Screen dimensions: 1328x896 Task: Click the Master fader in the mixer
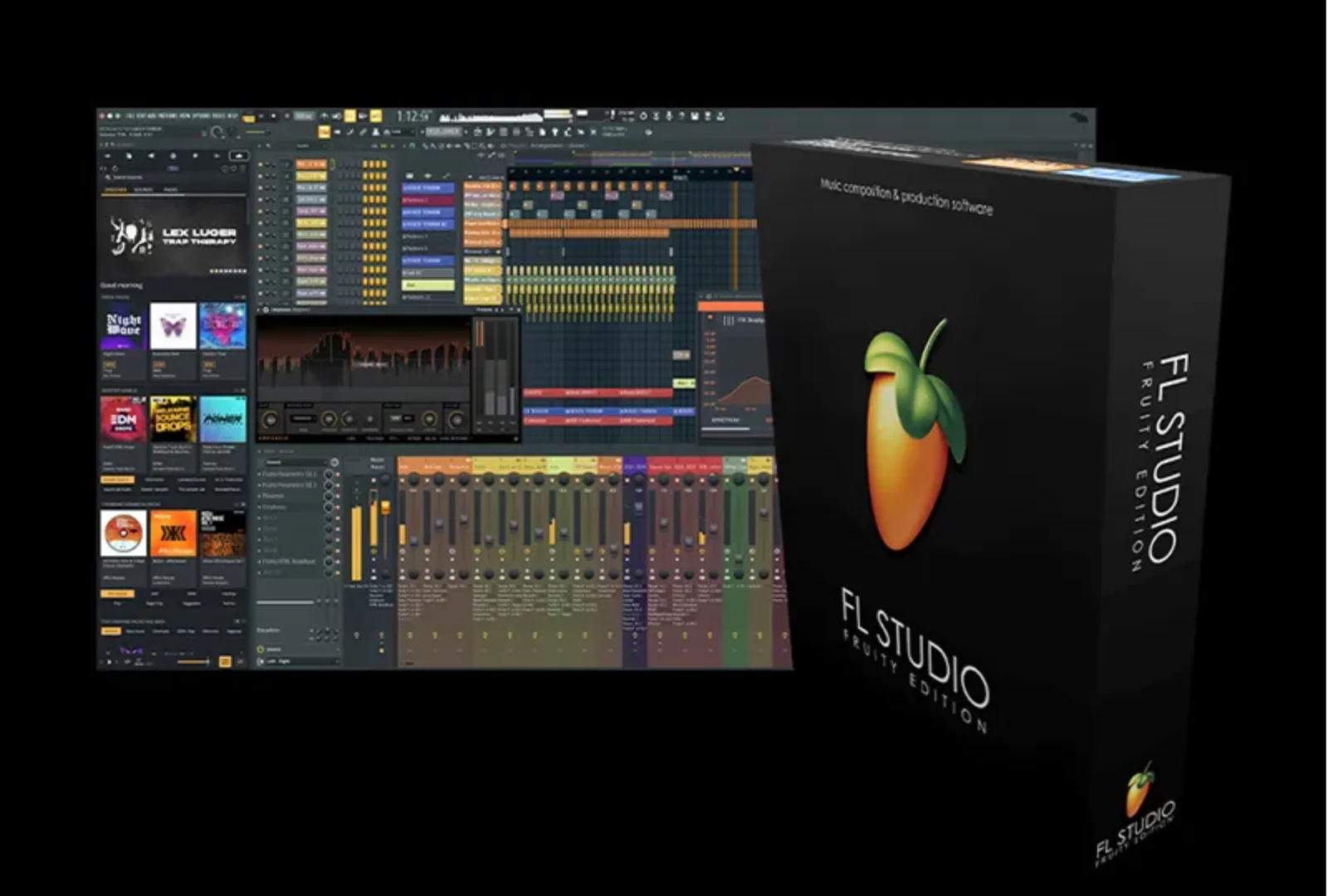(385, 508)
